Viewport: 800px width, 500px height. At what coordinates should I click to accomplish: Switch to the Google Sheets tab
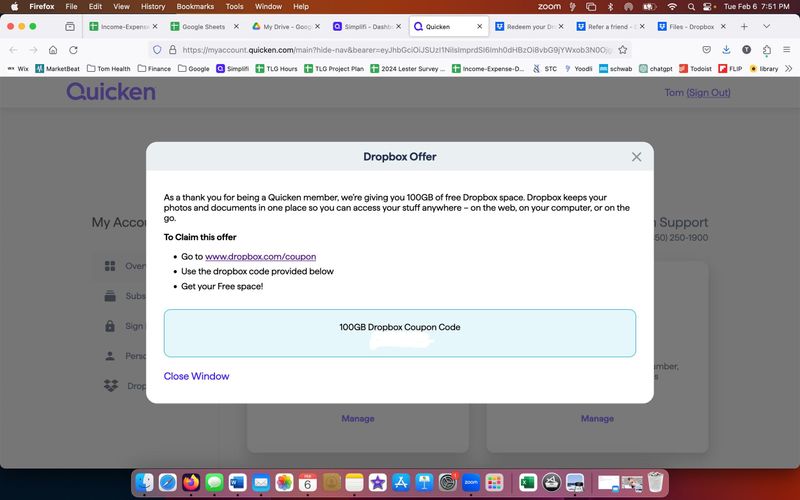(204, 27)
